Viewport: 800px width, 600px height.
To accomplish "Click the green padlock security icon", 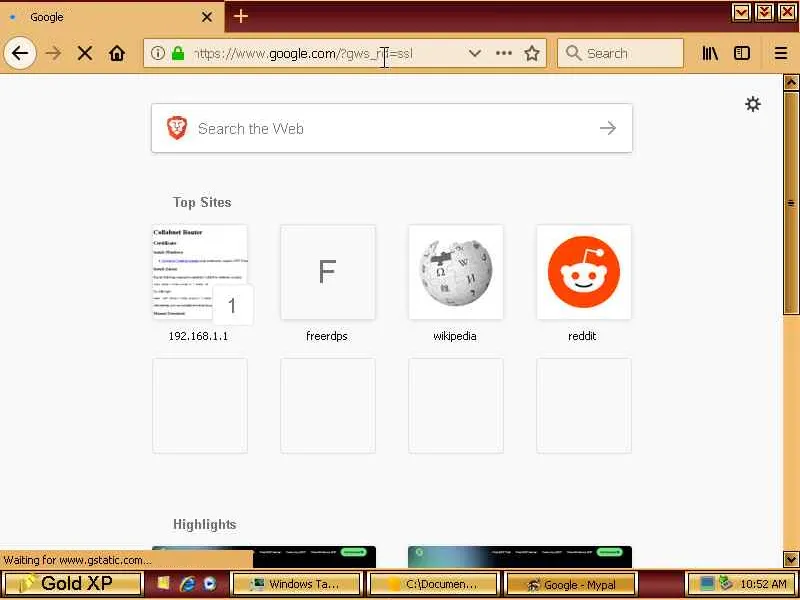I will [178, 53].
